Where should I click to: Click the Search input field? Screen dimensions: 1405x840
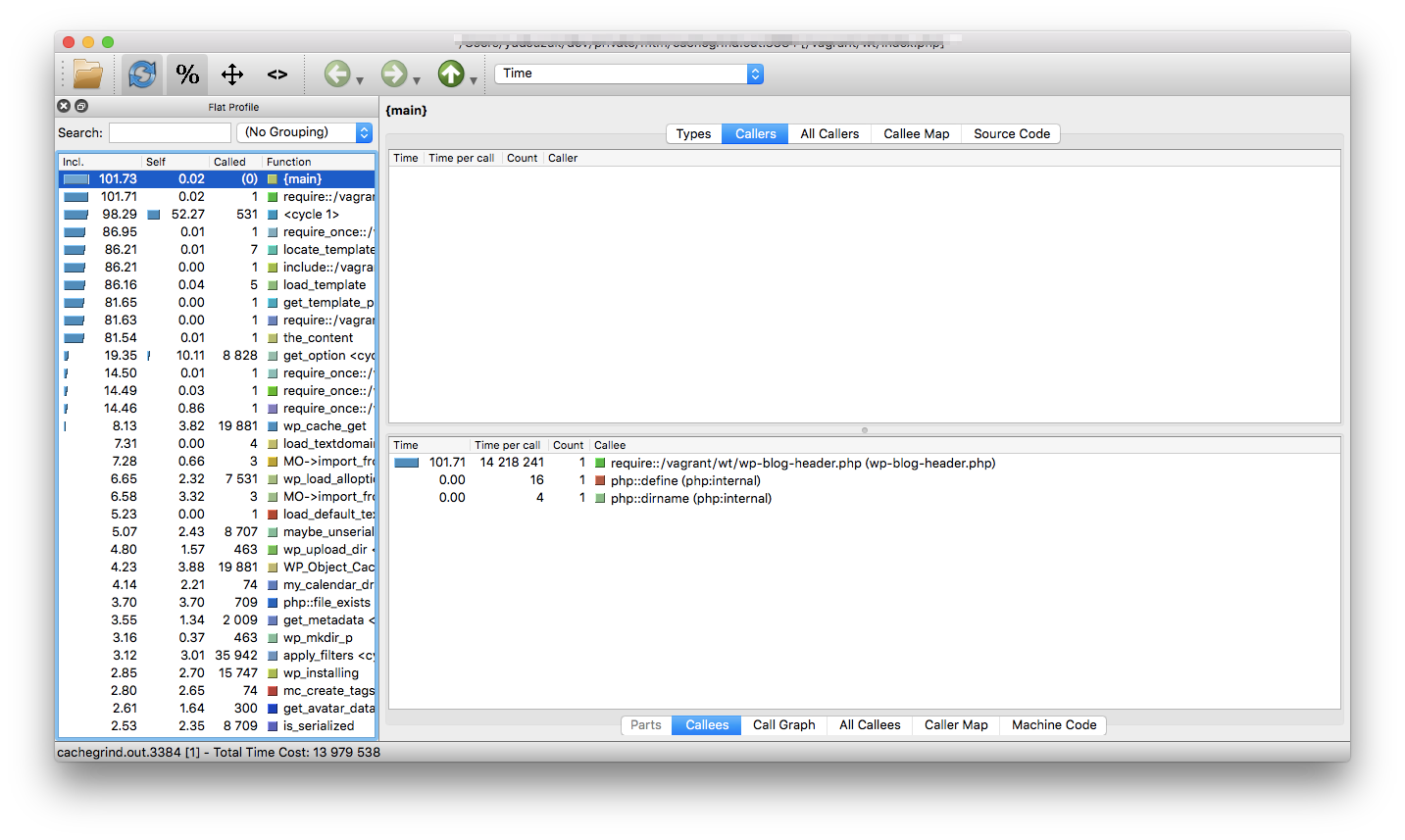point(169,131)
